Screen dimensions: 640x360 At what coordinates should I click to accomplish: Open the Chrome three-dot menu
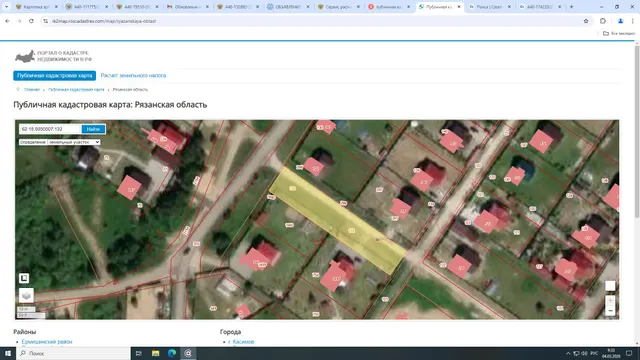(633, 21)
